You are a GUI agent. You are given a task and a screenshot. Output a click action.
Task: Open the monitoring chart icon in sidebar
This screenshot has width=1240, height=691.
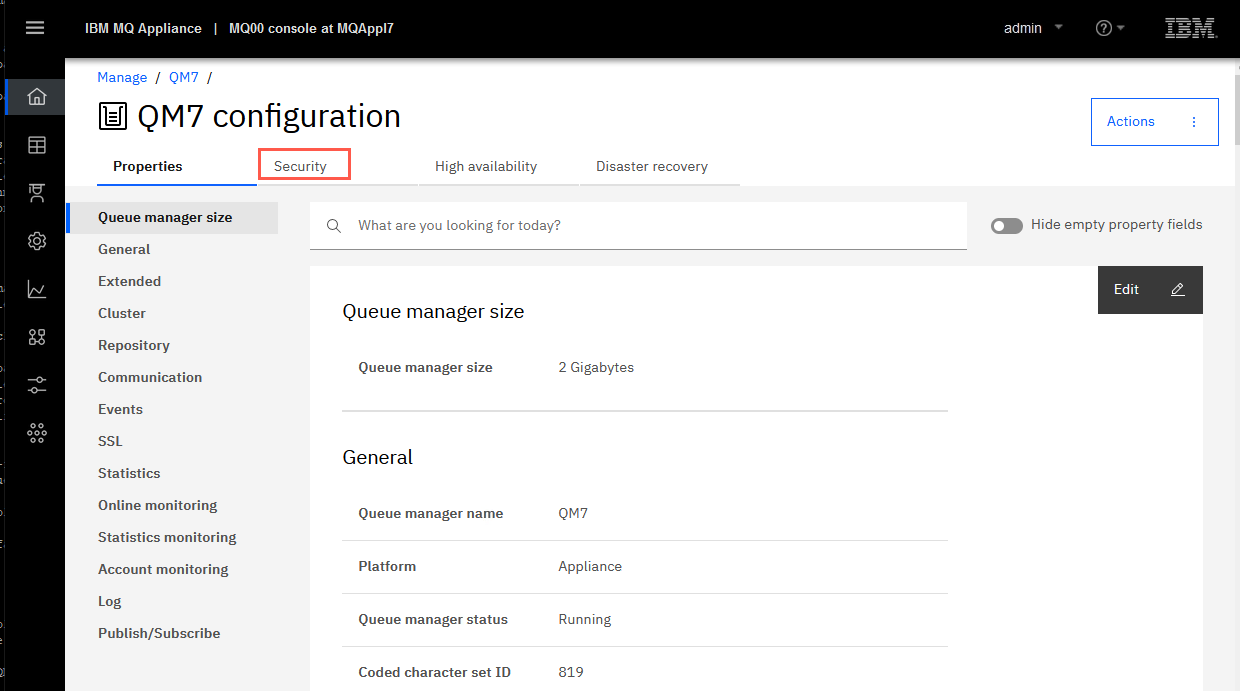point(37,289)
